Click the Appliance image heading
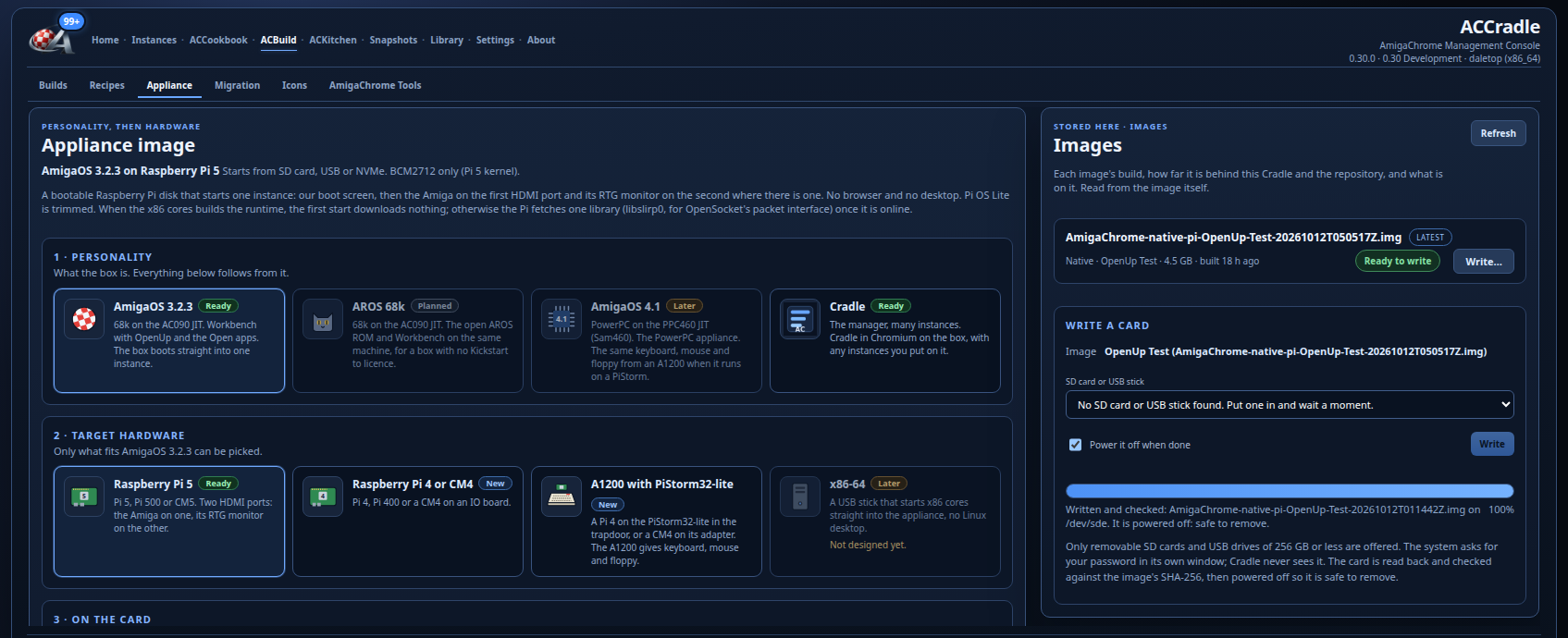1568x638 pixels. [x=118, y=145]
